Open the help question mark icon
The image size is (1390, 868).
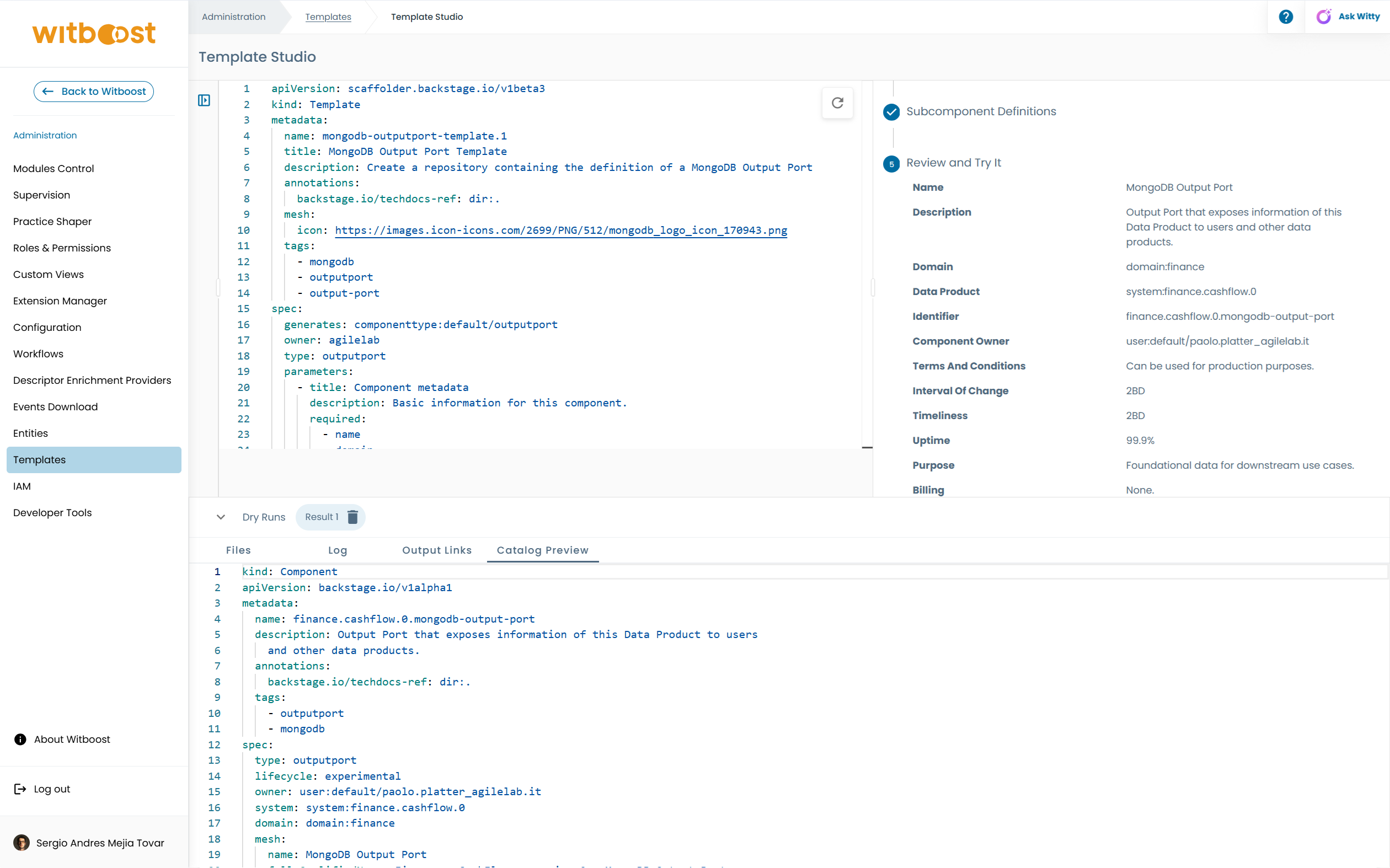[x=1286, y=17]
